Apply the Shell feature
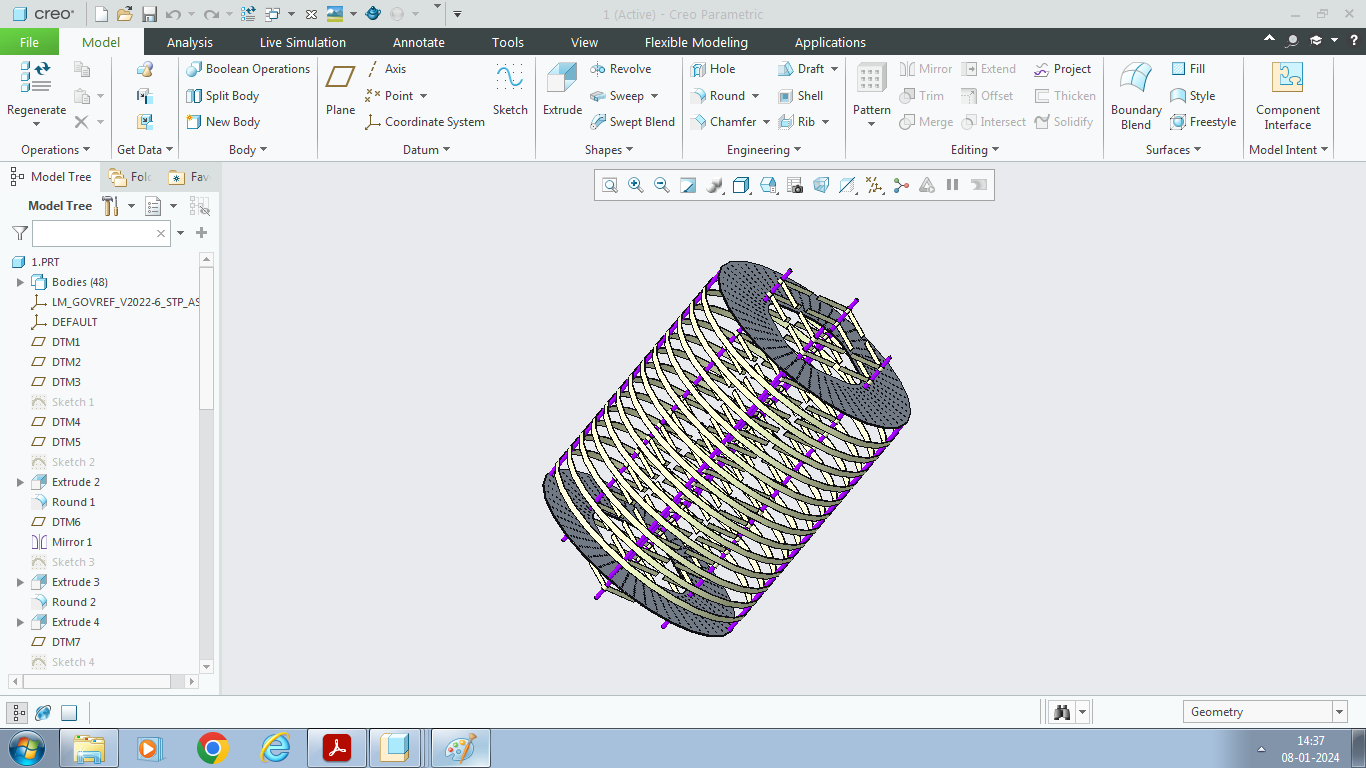Viewport: 1366px width, 768px height. (x=800, y=96)
